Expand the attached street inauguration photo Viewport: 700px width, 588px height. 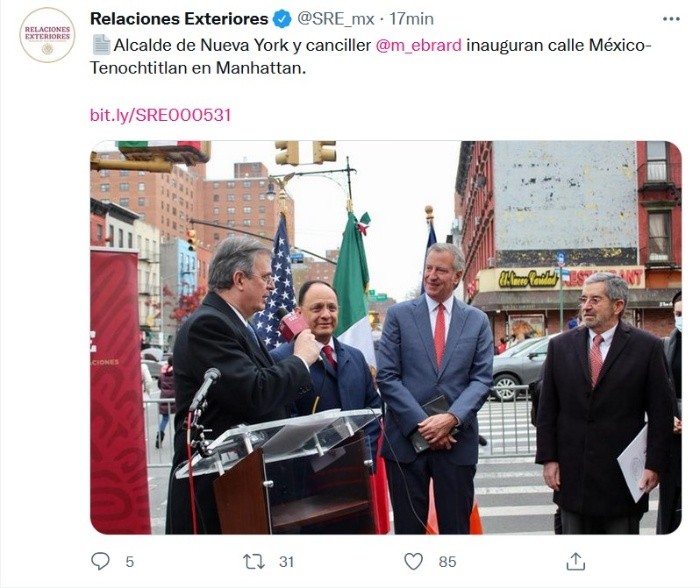click(386, 337)
